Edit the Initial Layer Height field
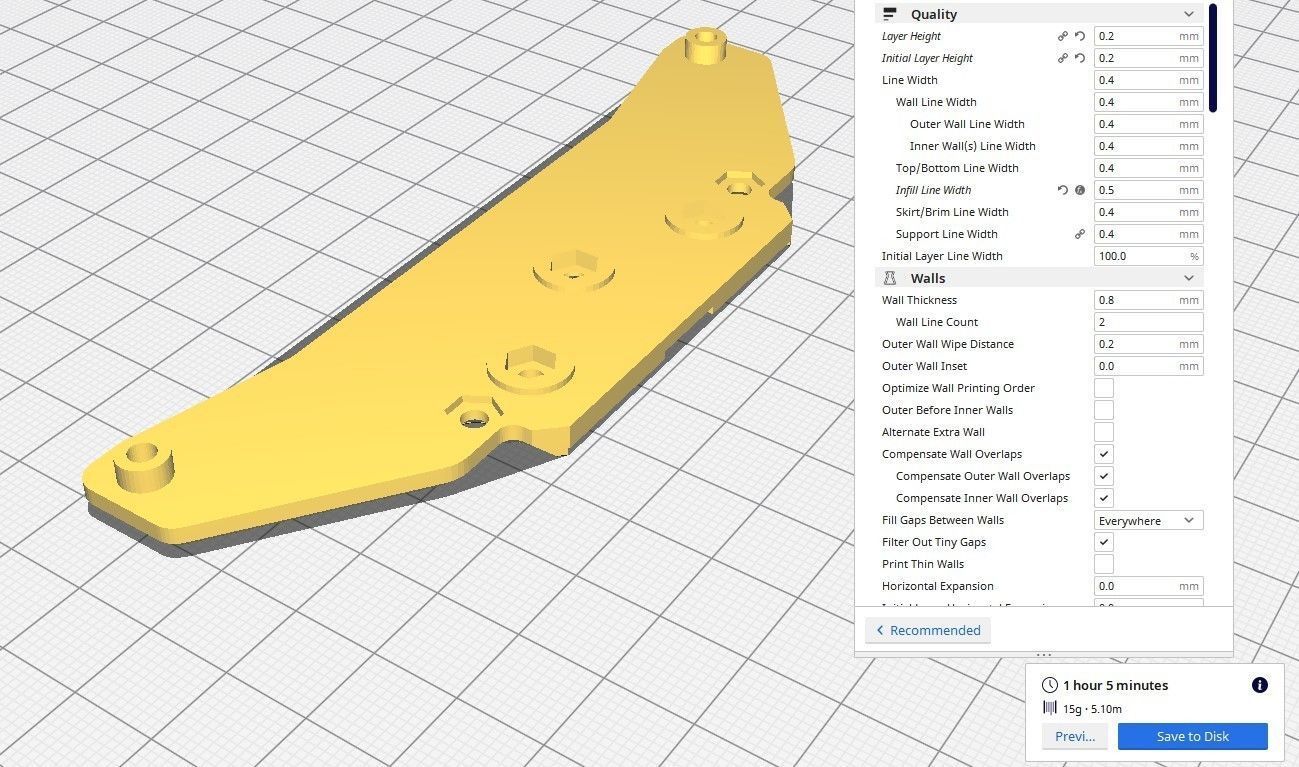 pyautogui.click(x=1148, y=58)
